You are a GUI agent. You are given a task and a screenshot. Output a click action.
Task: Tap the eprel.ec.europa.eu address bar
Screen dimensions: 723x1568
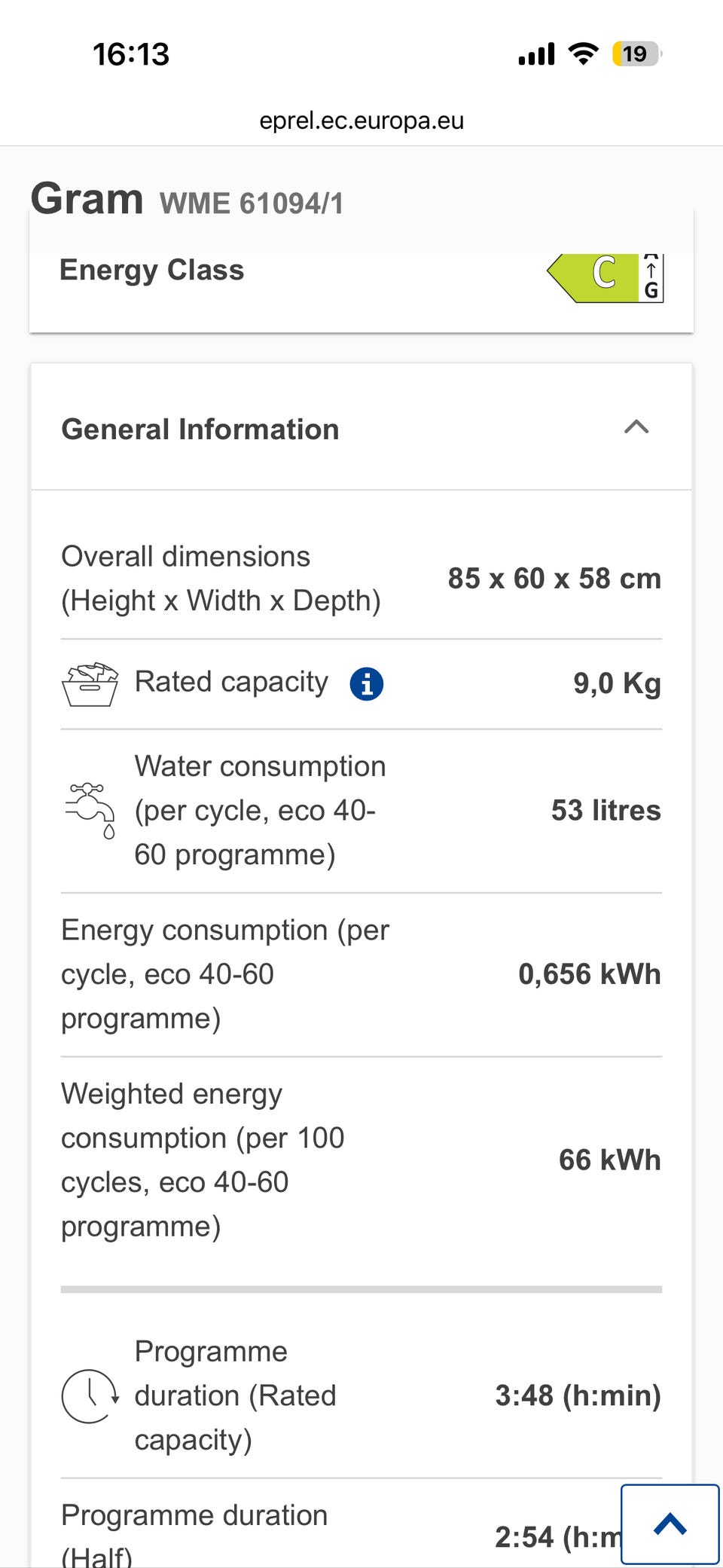361,121
